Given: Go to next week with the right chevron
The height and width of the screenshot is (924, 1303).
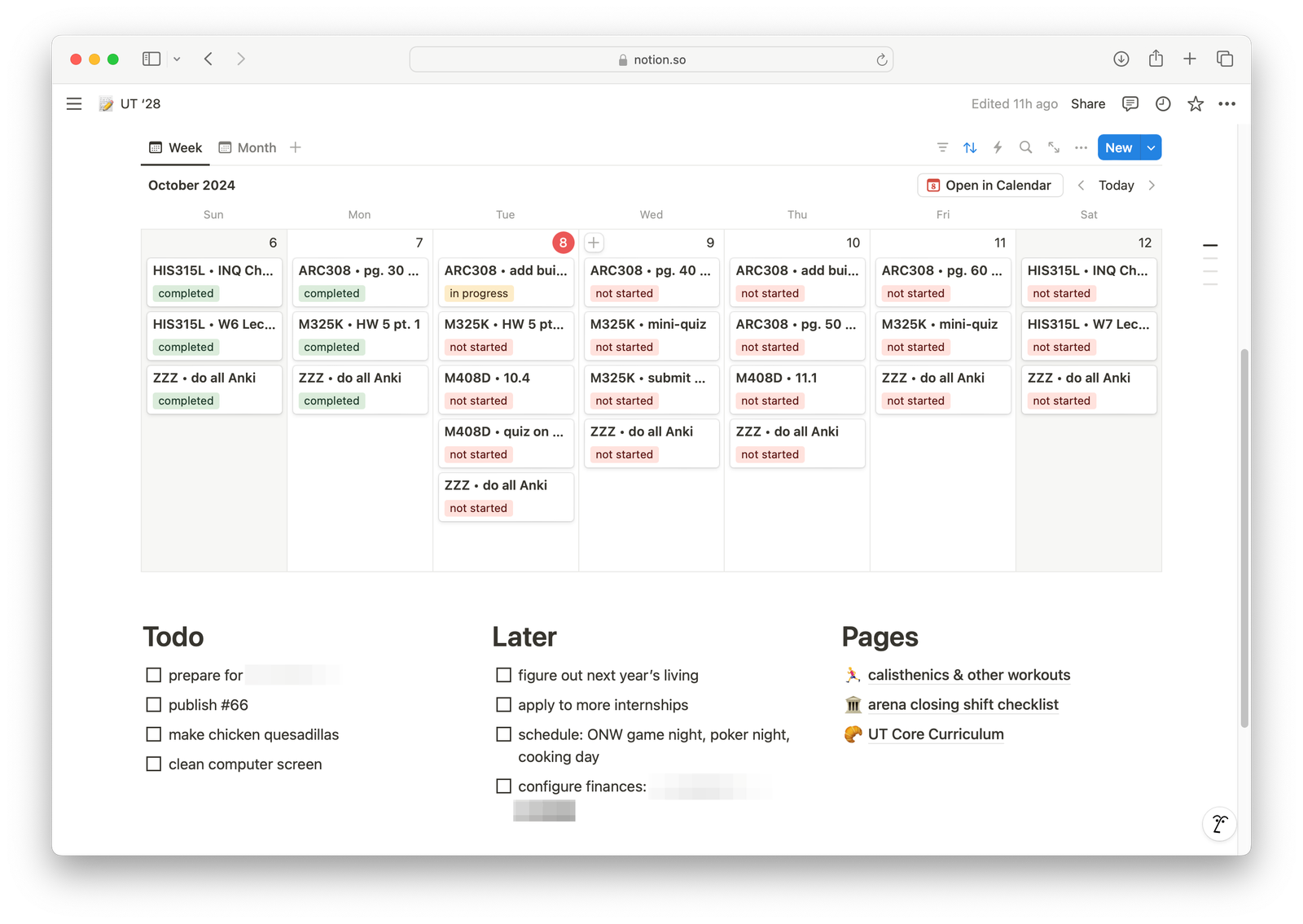Looking at the screenshot, I should 1152,185.
